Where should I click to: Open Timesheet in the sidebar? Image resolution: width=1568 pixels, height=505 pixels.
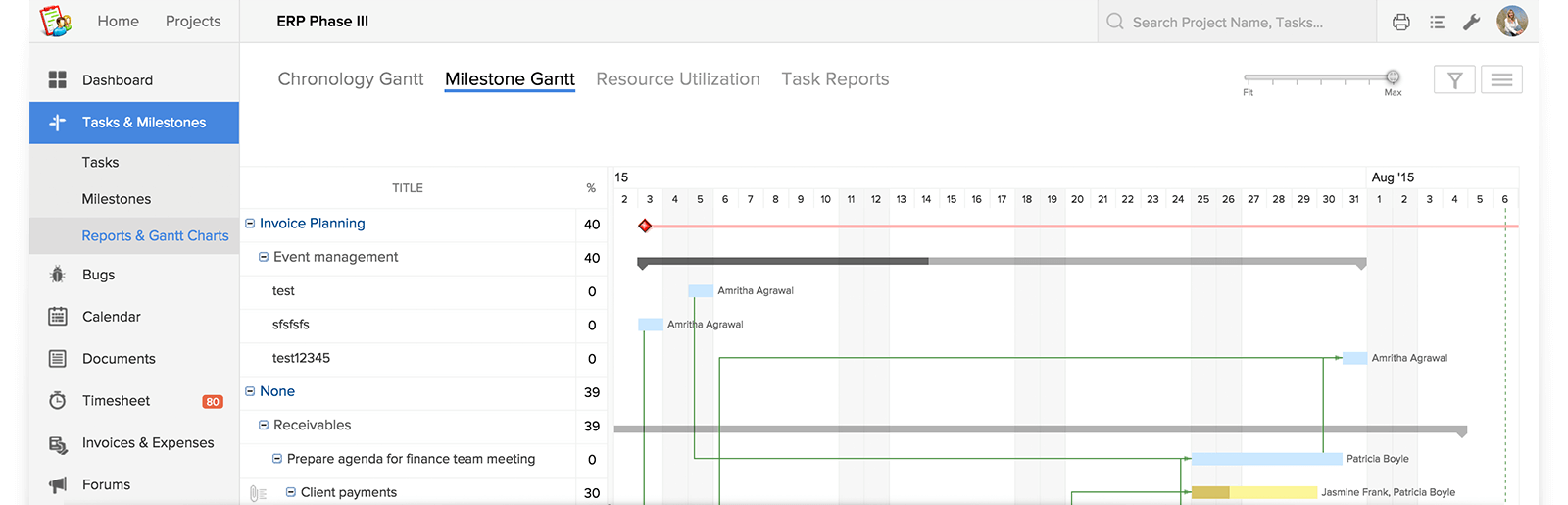[x=116, y=400]
